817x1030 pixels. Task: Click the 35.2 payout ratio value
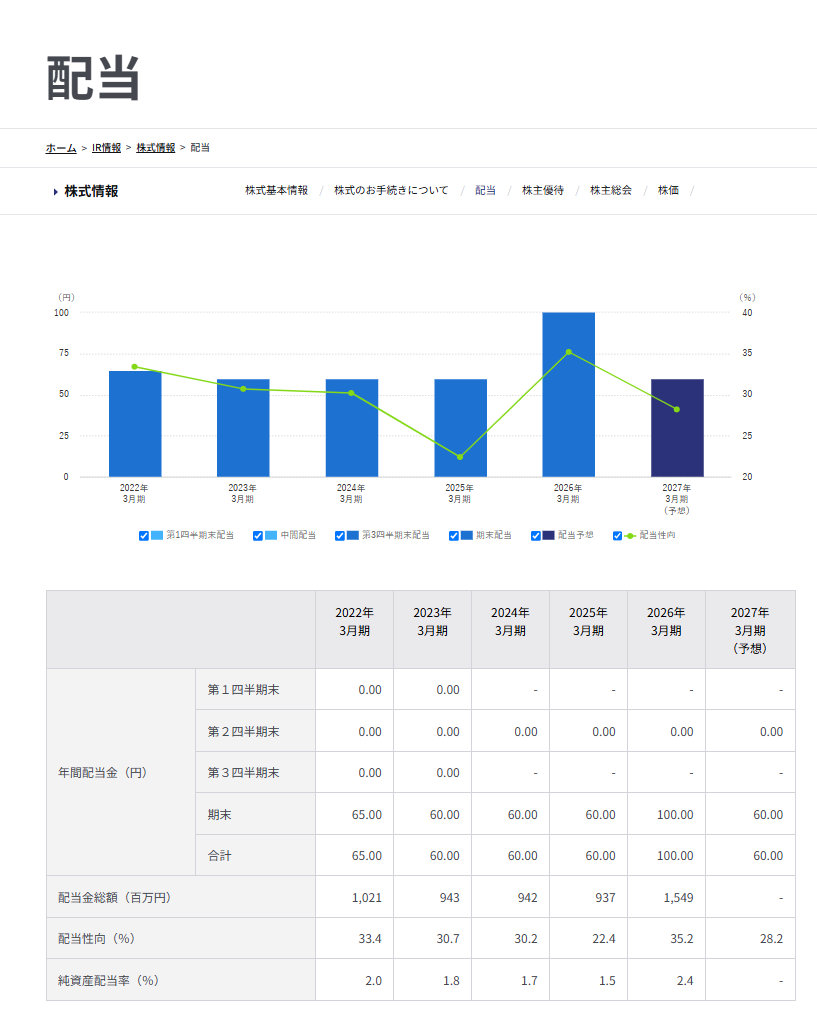pyautogui.click(x=682, y=939)
